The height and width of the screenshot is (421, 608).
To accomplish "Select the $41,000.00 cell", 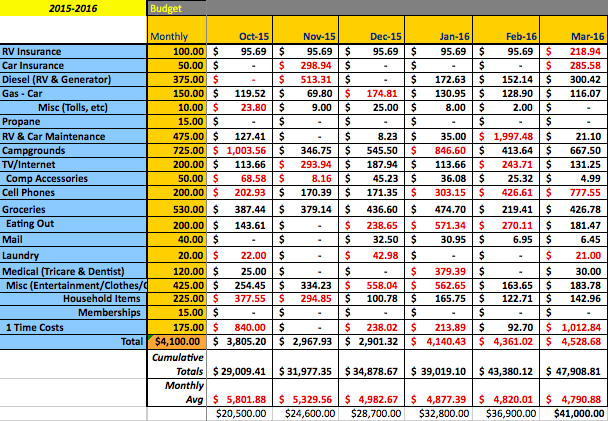I will tap(574, 414).
